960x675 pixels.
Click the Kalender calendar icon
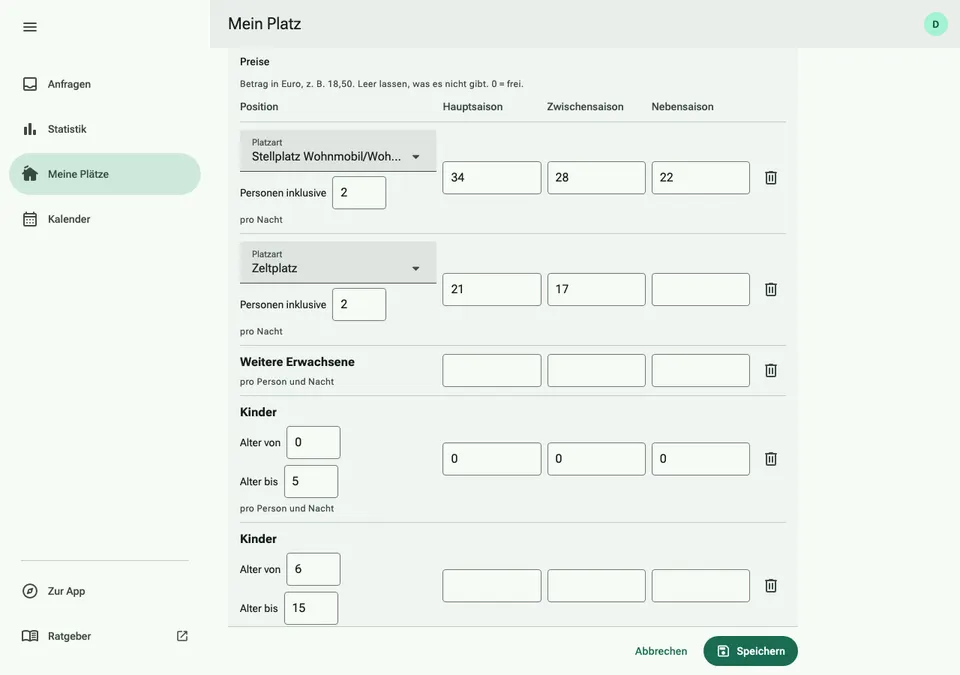tap(29, 219)
